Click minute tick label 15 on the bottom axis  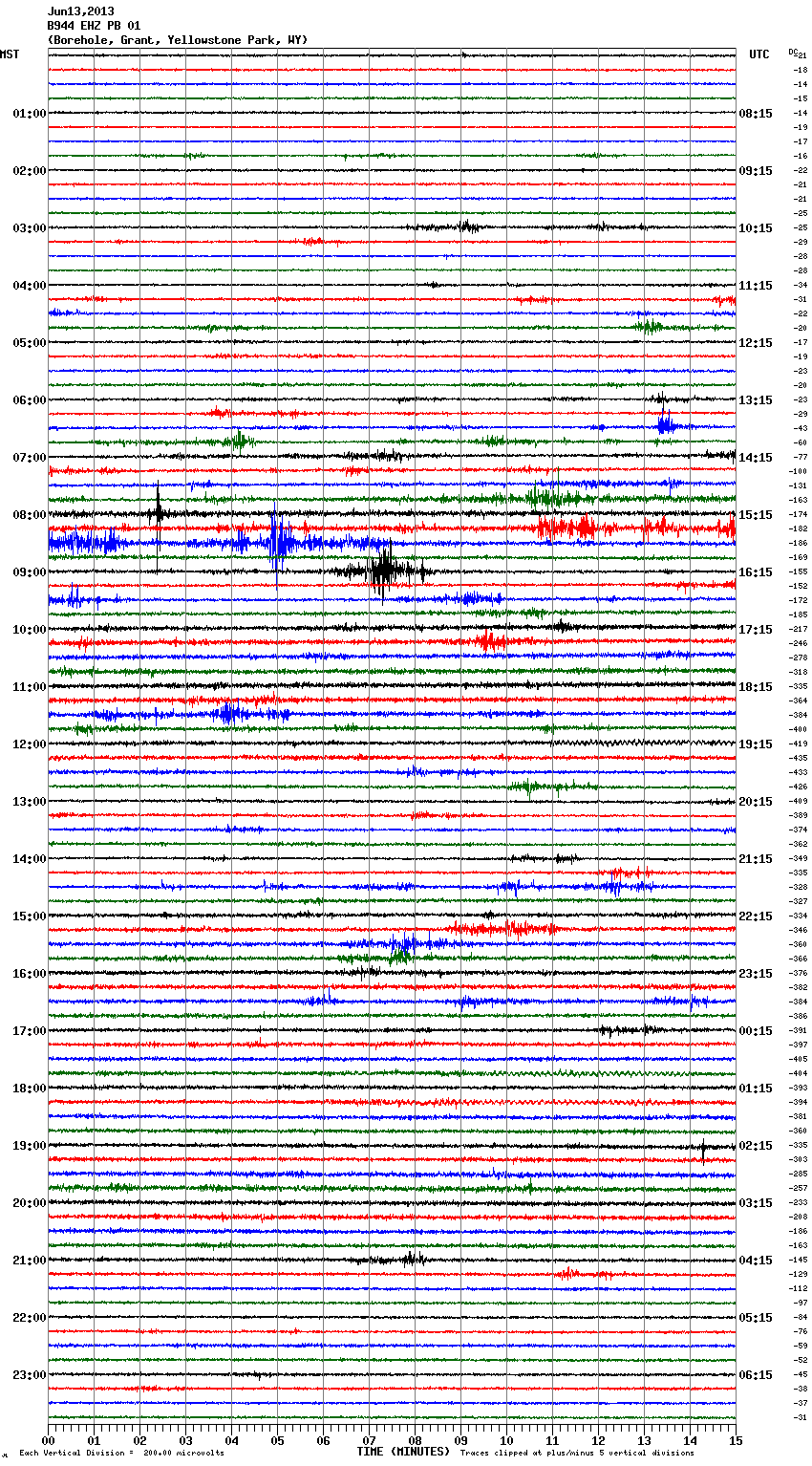pyautogui.click(x=736, y=1440)
